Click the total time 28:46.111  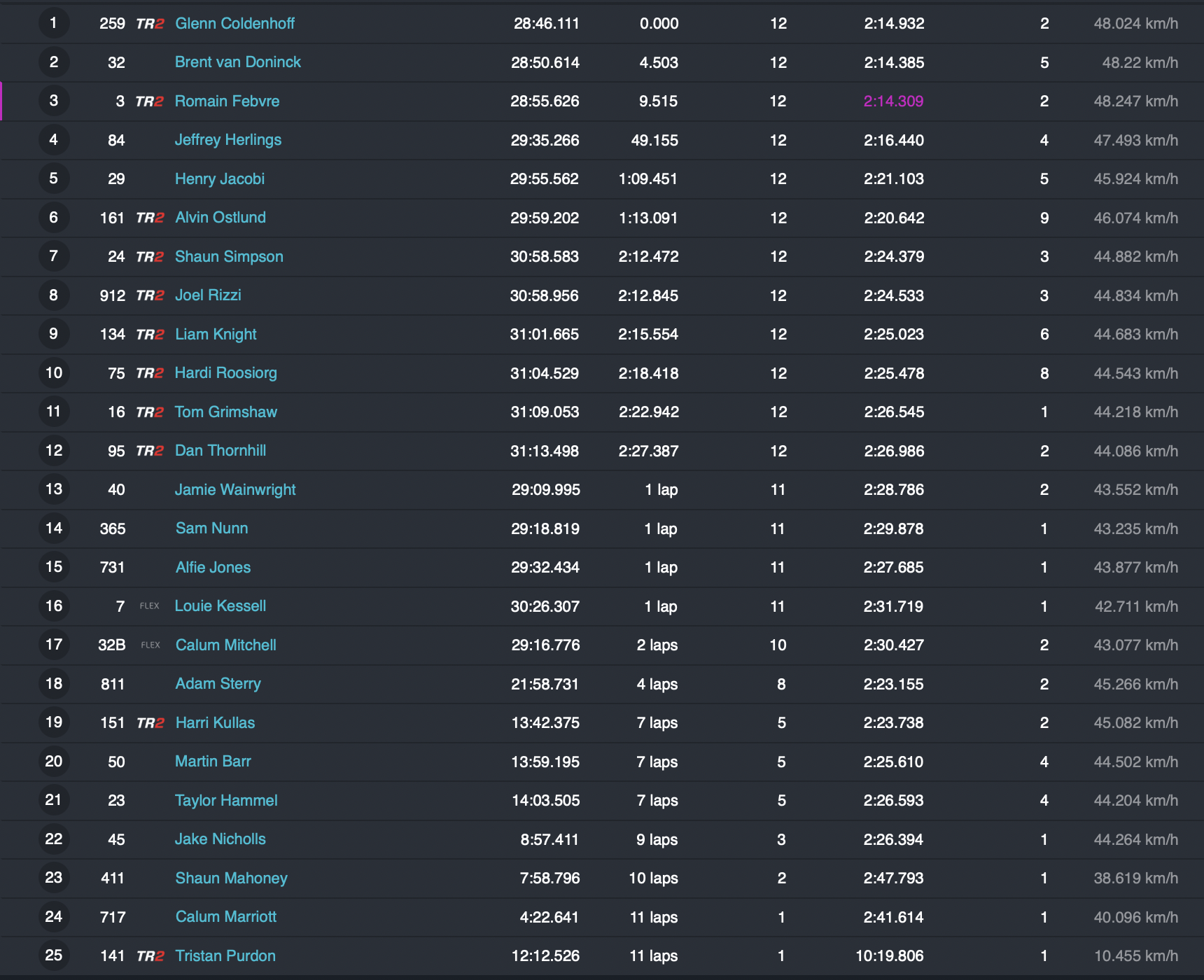[x=547, y=24]
